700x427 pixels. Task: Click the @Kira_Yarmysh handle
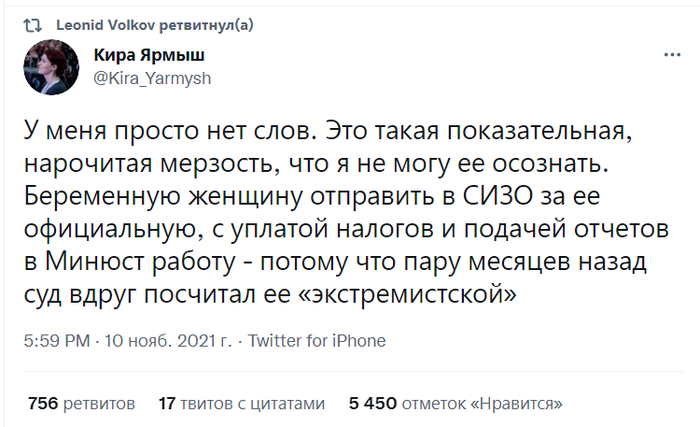pos(150,76)
